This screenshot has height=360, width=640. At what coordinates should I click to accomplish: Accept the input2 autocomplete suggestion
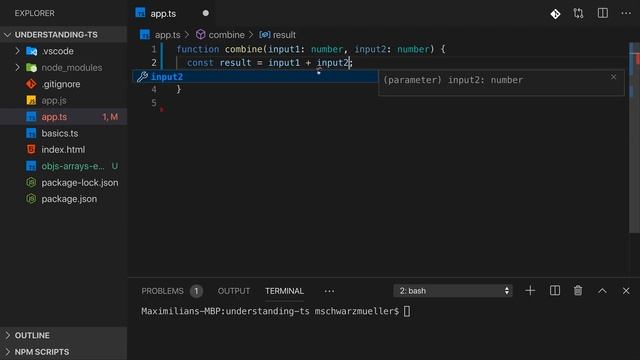[x=256, y=77]
